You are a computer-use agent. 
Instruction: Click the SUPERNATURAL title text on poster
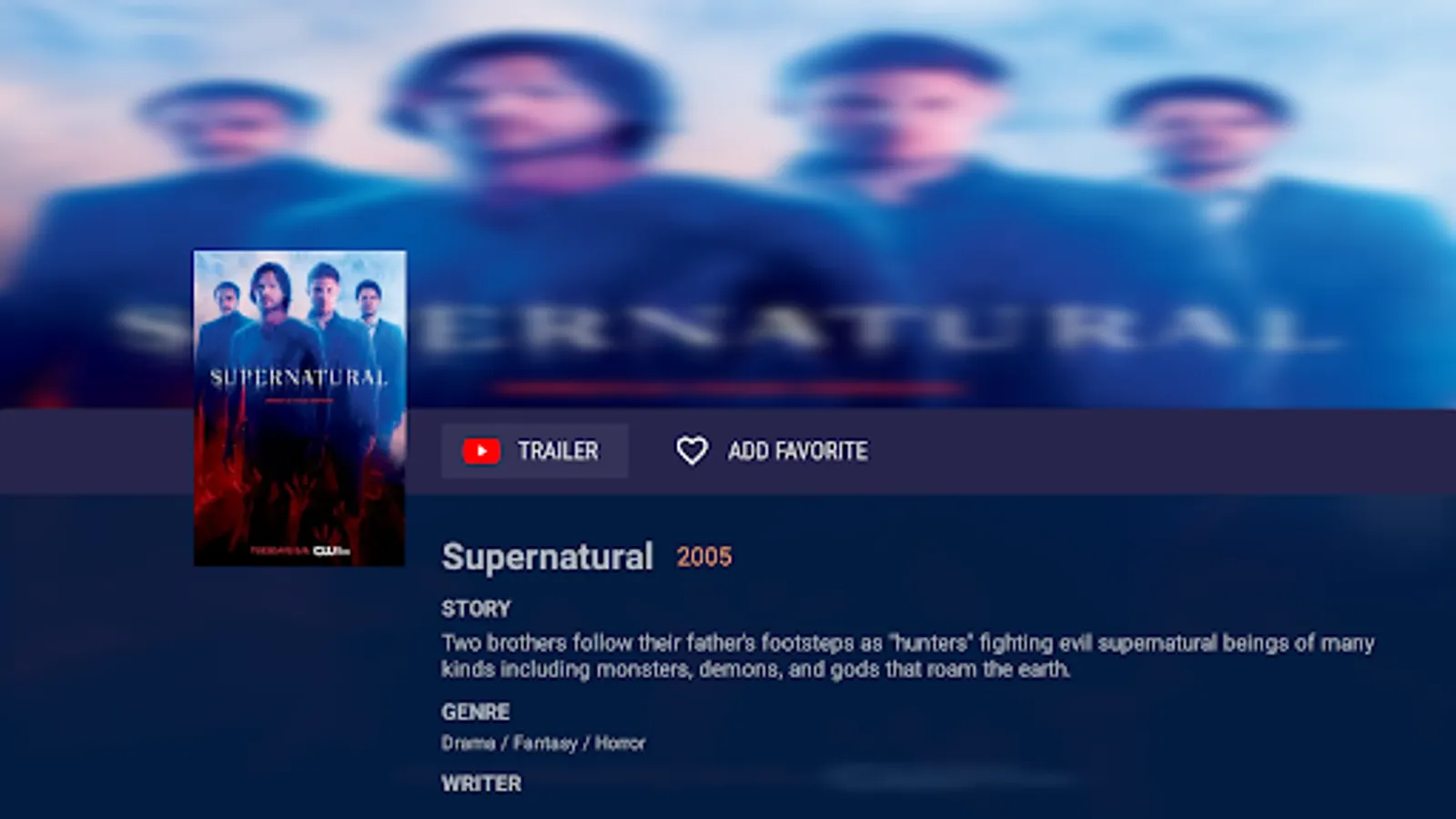point(299,377)
